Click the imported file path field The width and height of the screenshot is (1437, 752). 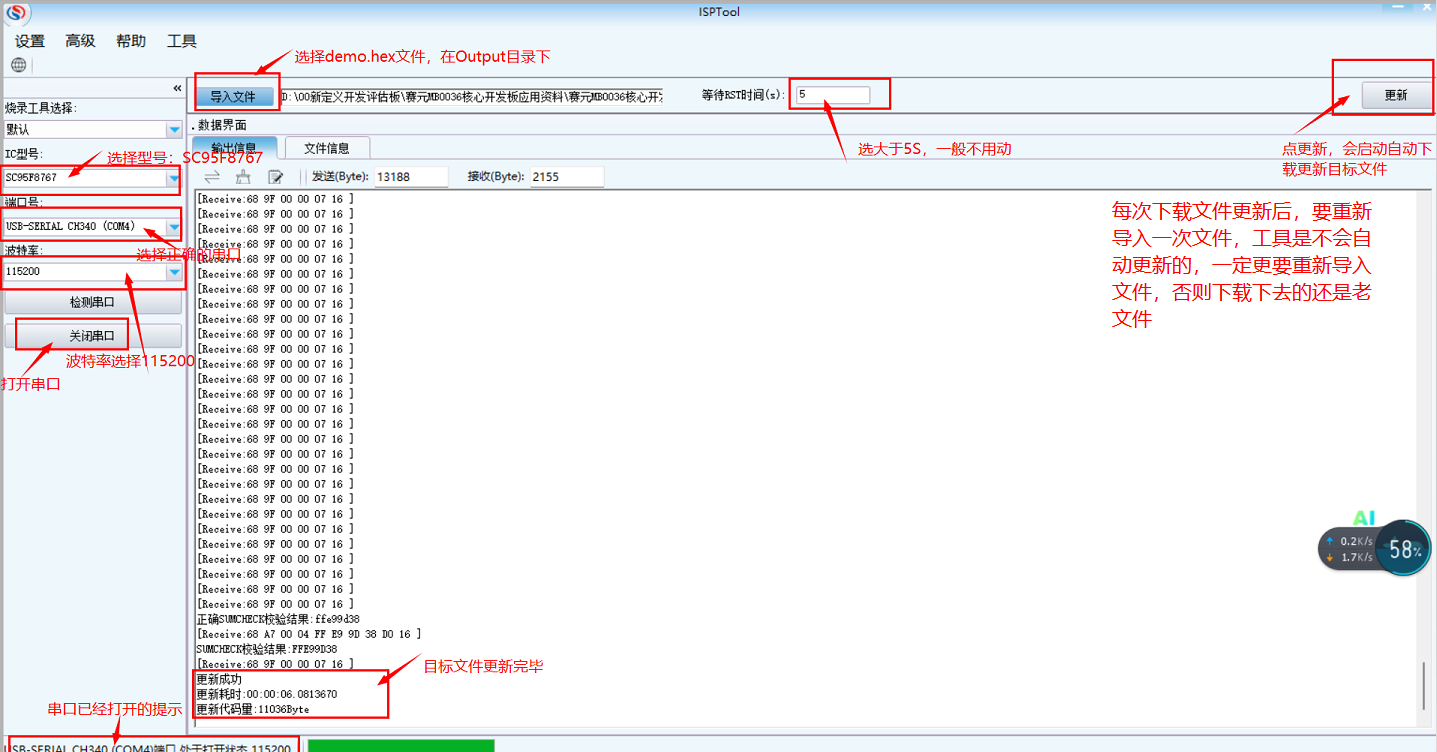(470, 97)
